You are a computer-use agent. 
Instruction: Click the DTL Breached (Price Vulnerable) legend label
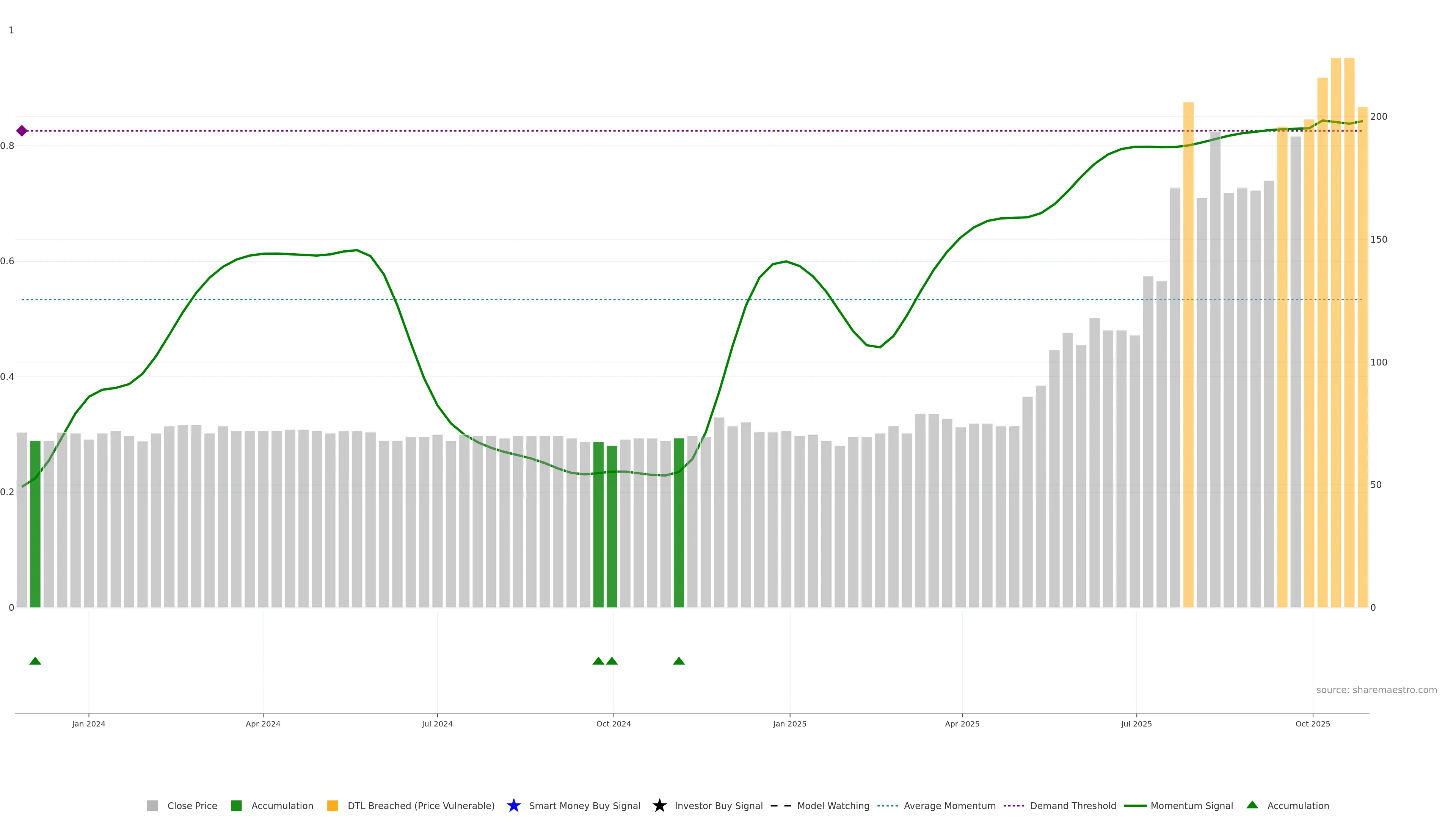click(420, 805)
